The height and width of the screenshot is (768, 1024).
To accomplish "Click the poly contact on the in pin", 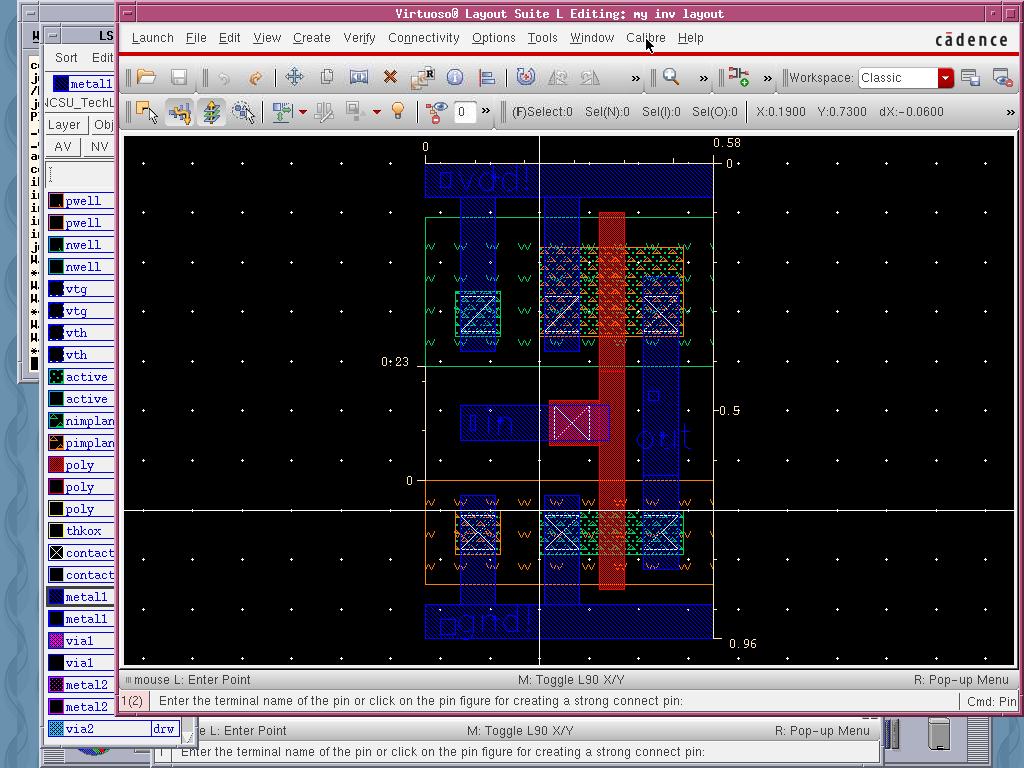I will click(x=572, y=423).
